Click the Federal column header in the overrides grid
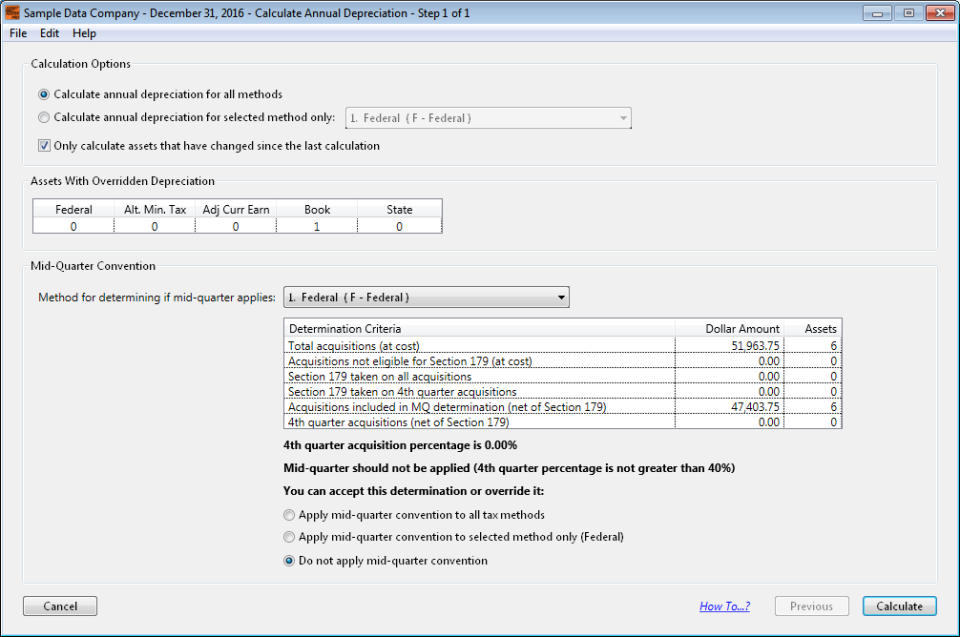The height and width of the screenshot is (637, 960). click(73, 209)
